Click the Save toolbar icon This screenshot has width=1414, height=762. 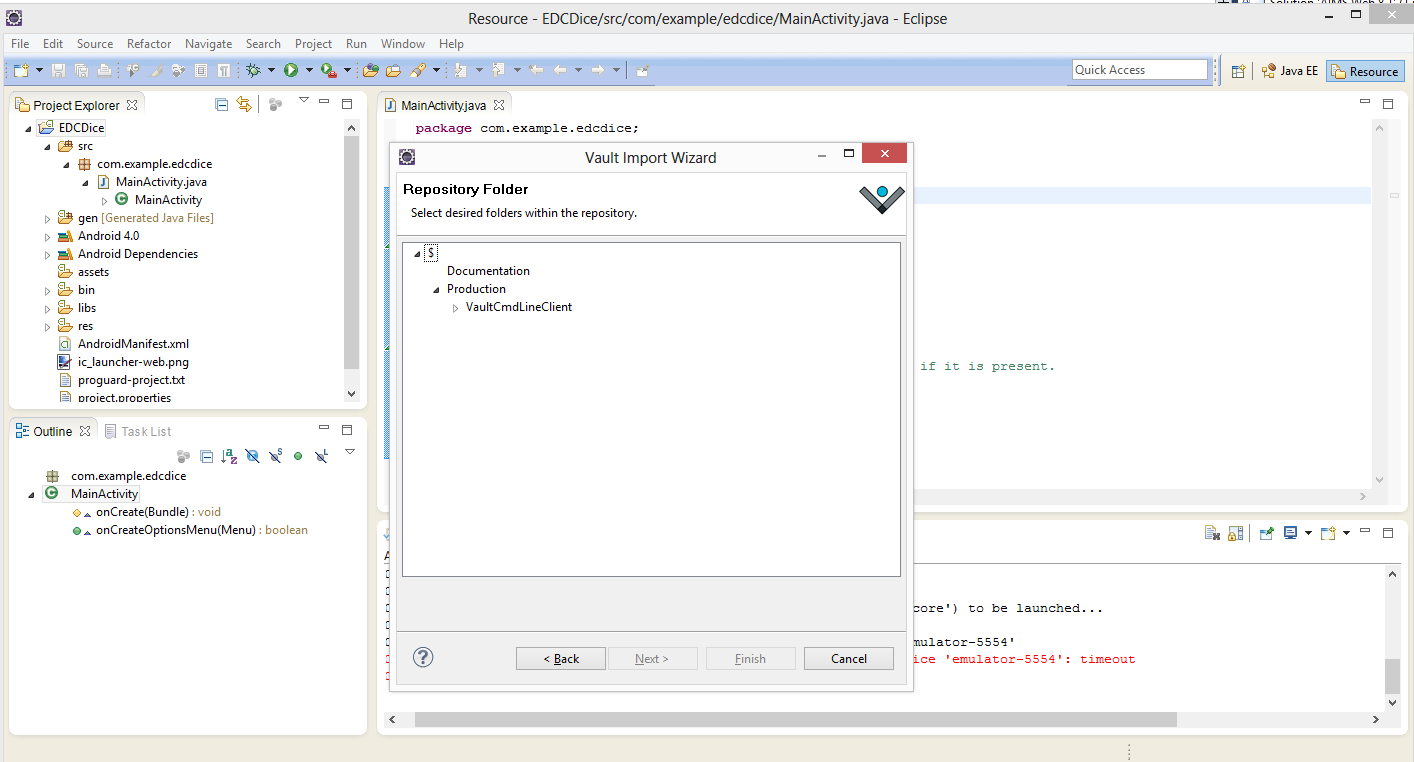(58, 70)
